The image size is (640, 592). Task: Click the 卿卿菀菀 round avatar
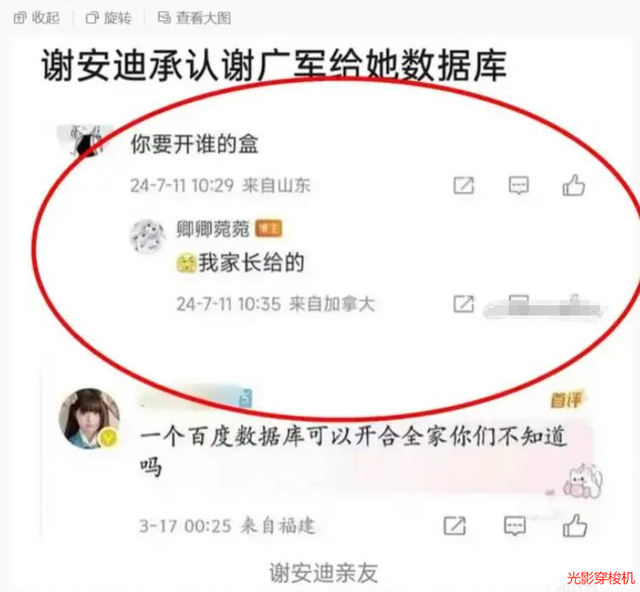(147, 236)
